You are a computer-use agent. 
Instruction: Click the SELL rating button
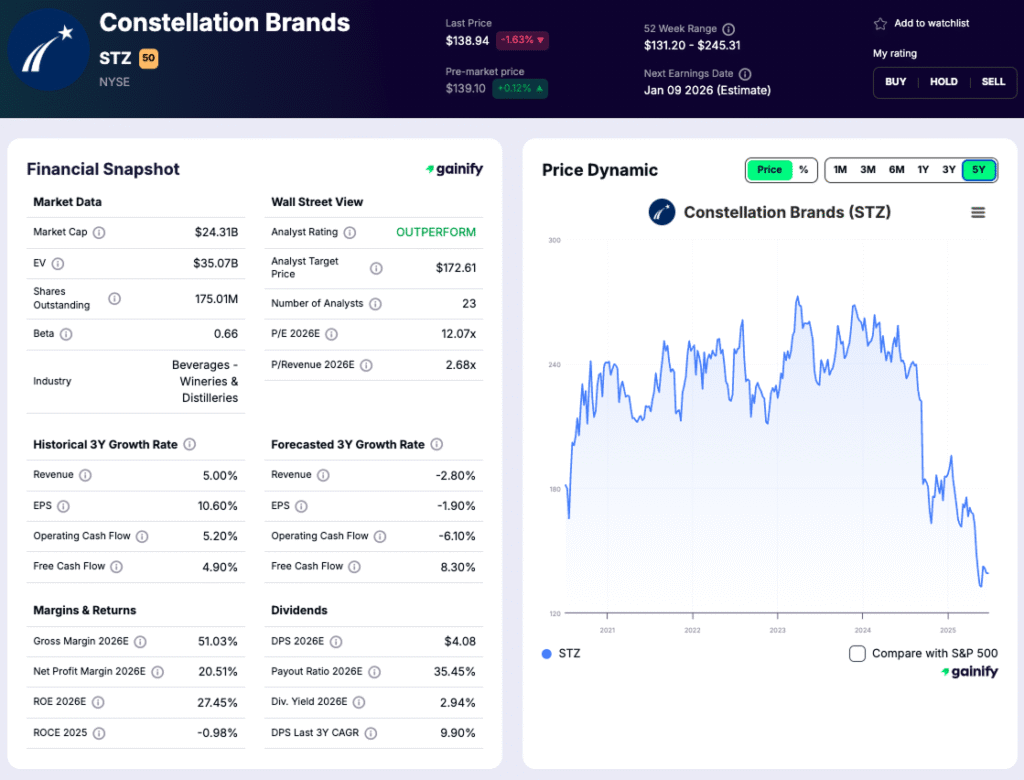(993, 82)
